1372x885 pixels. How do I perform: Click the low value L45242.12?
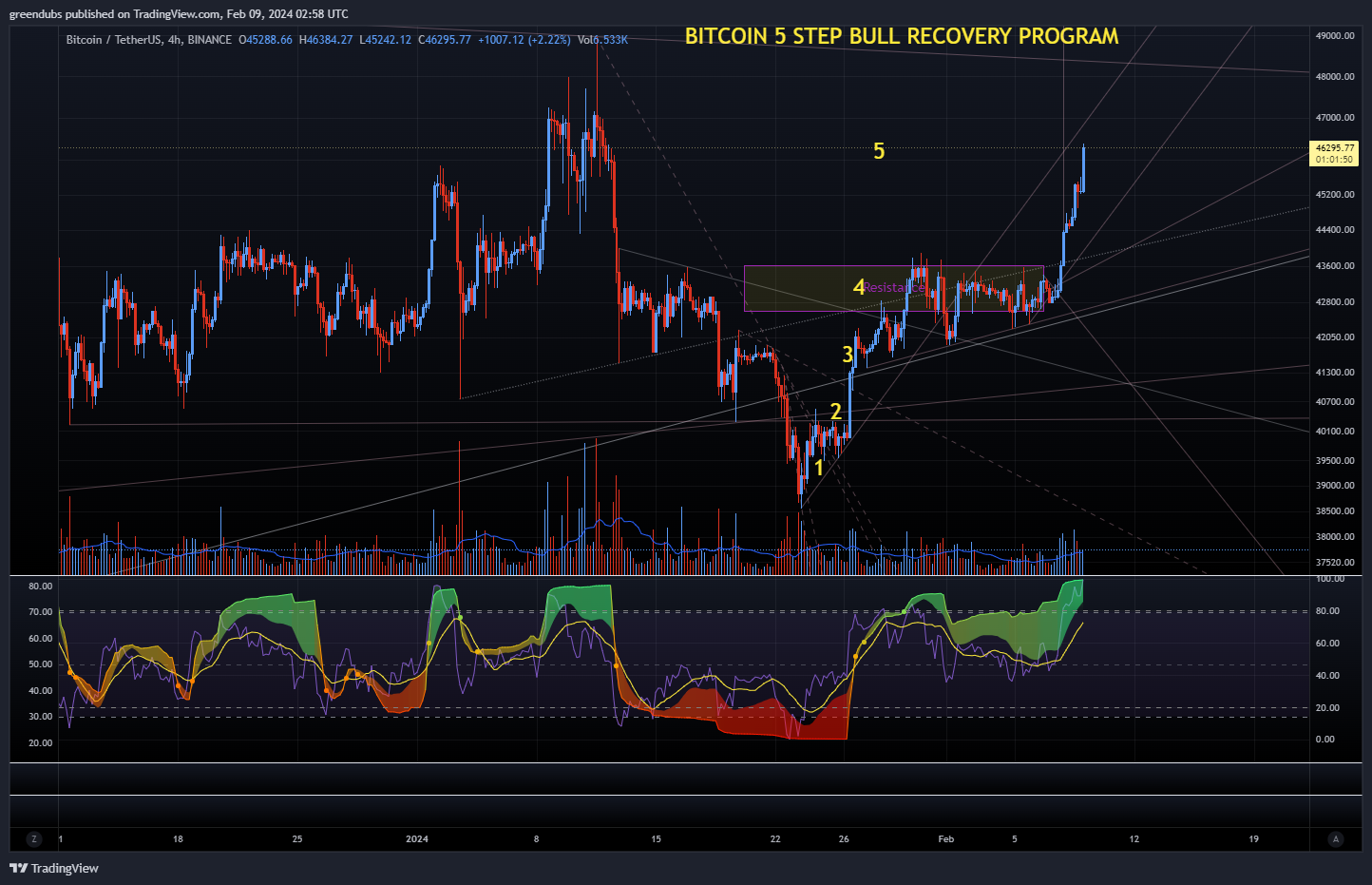point(385,40)
